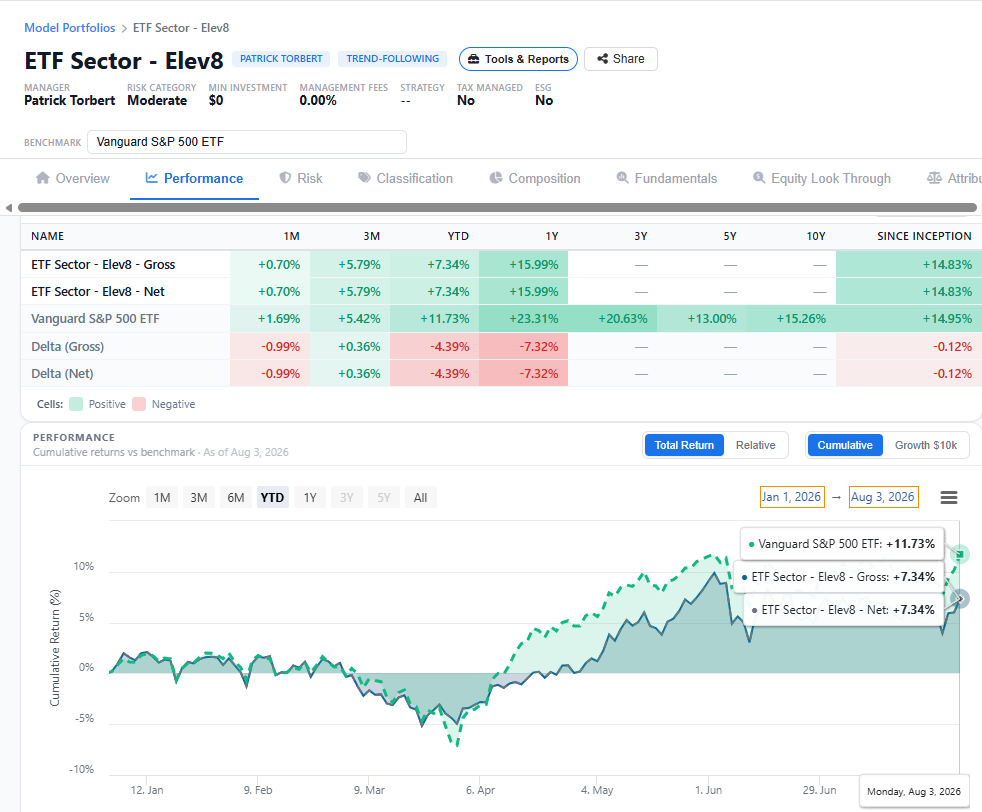
Task: Click the Risk shield icon
Action: point(285,178)
